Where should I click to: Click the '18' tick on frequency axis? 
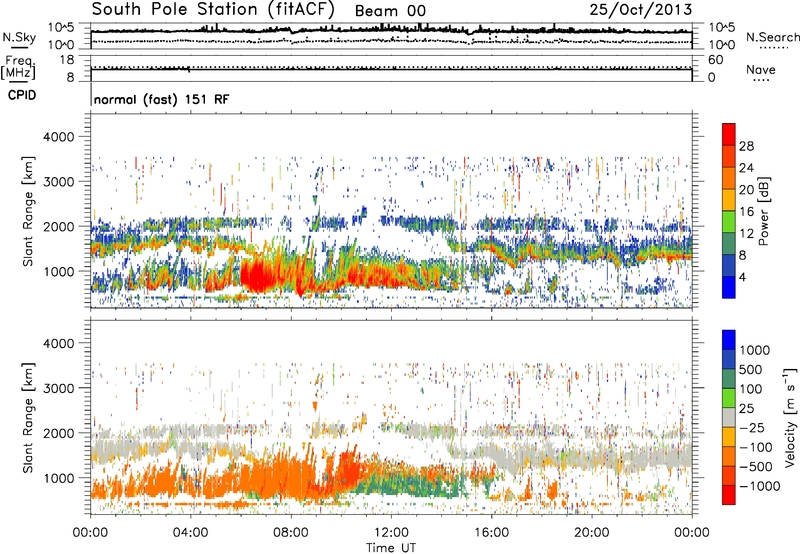pyautogui.click(x=67, y=60)
